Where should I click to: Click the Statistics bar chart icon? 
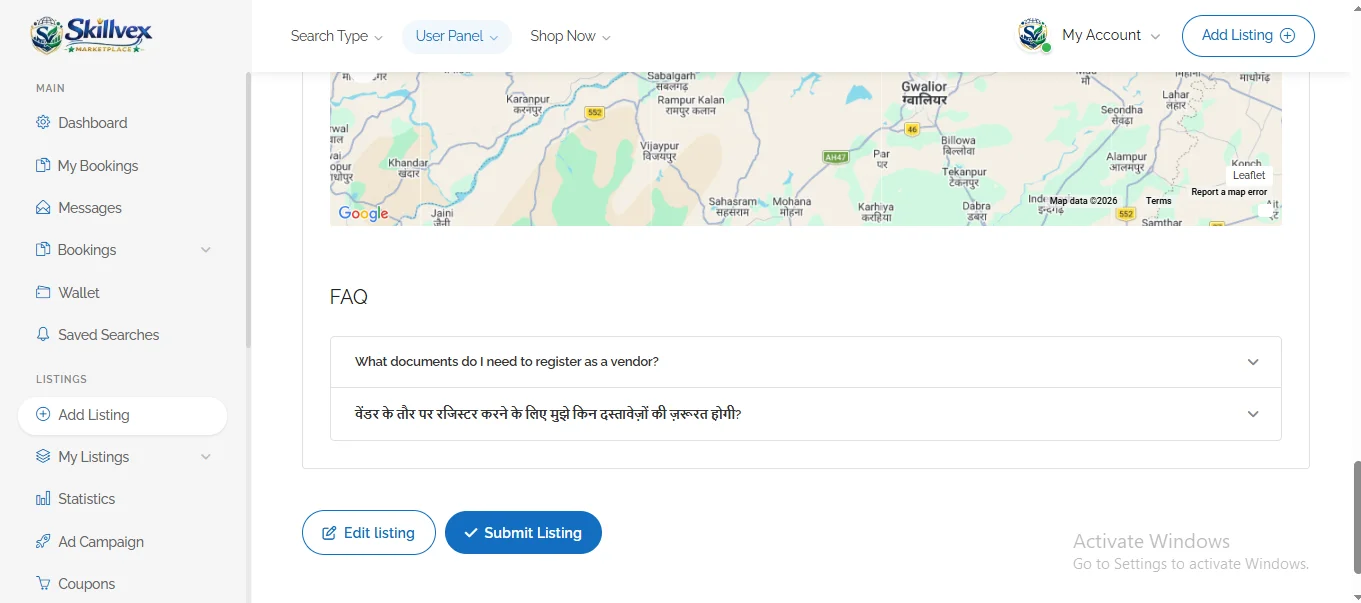[x=43, y=499]
